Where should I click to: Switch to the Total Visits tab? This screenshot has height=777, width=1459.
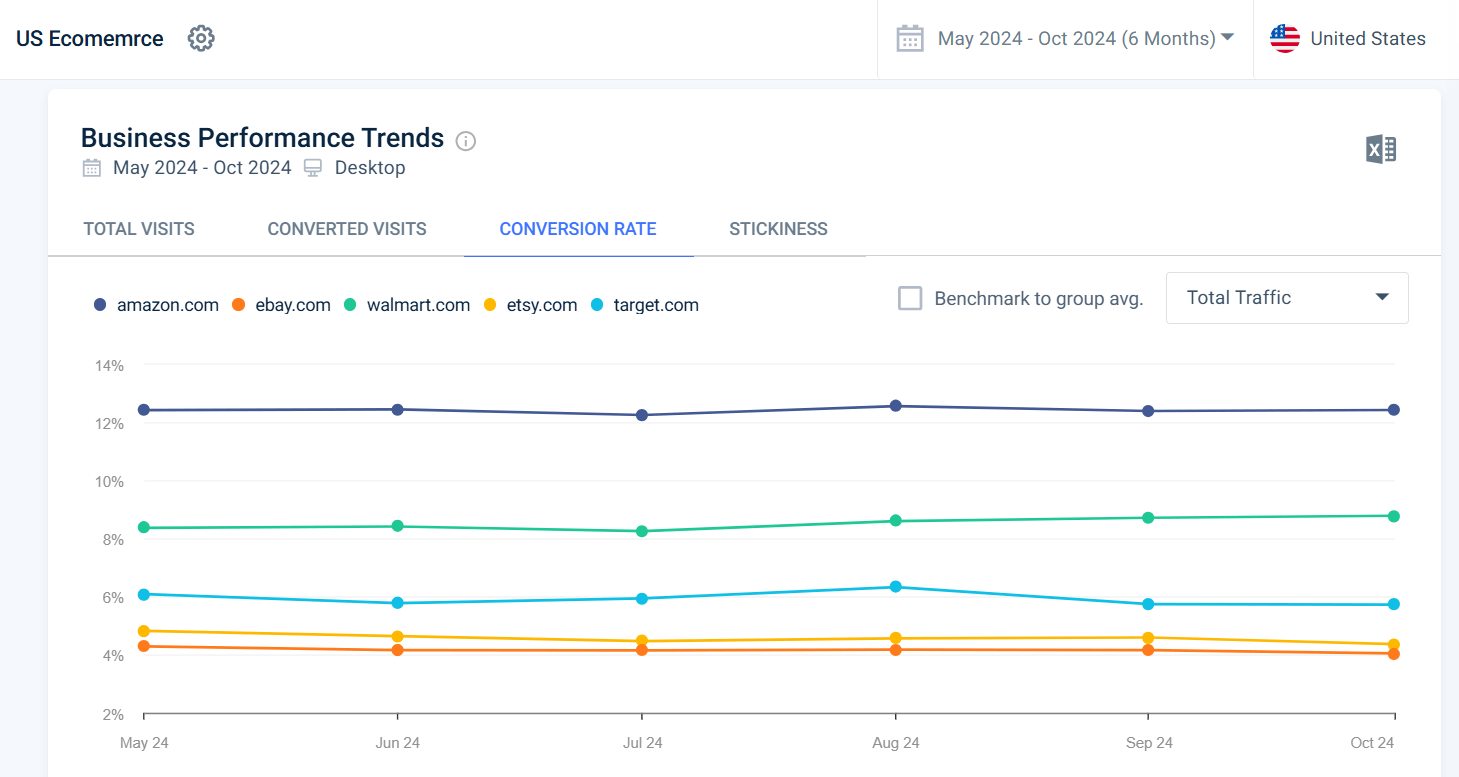click(x=139, y=229)
